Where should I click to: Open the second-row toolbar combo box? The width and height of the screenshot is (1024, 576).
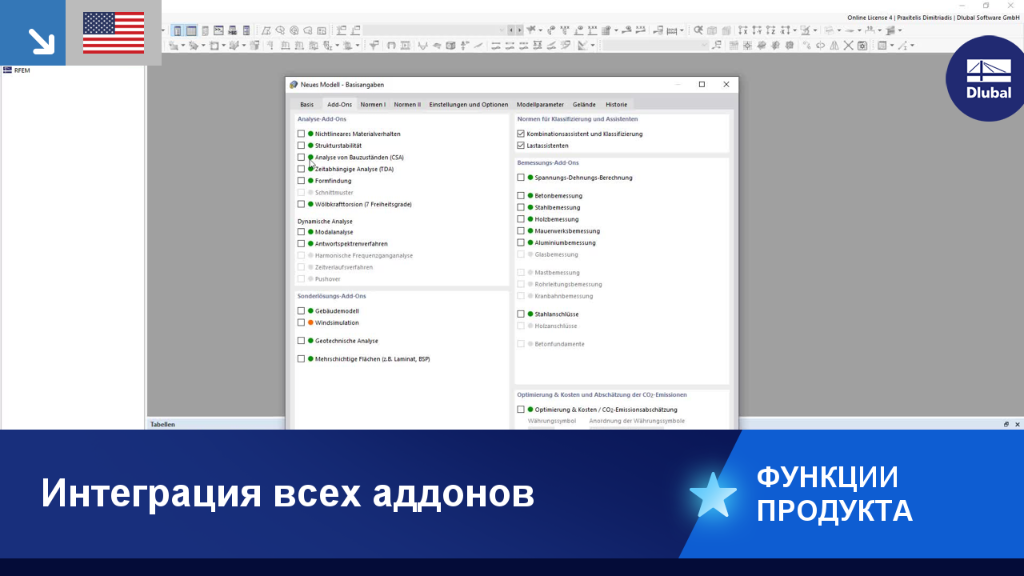[655, 46]
